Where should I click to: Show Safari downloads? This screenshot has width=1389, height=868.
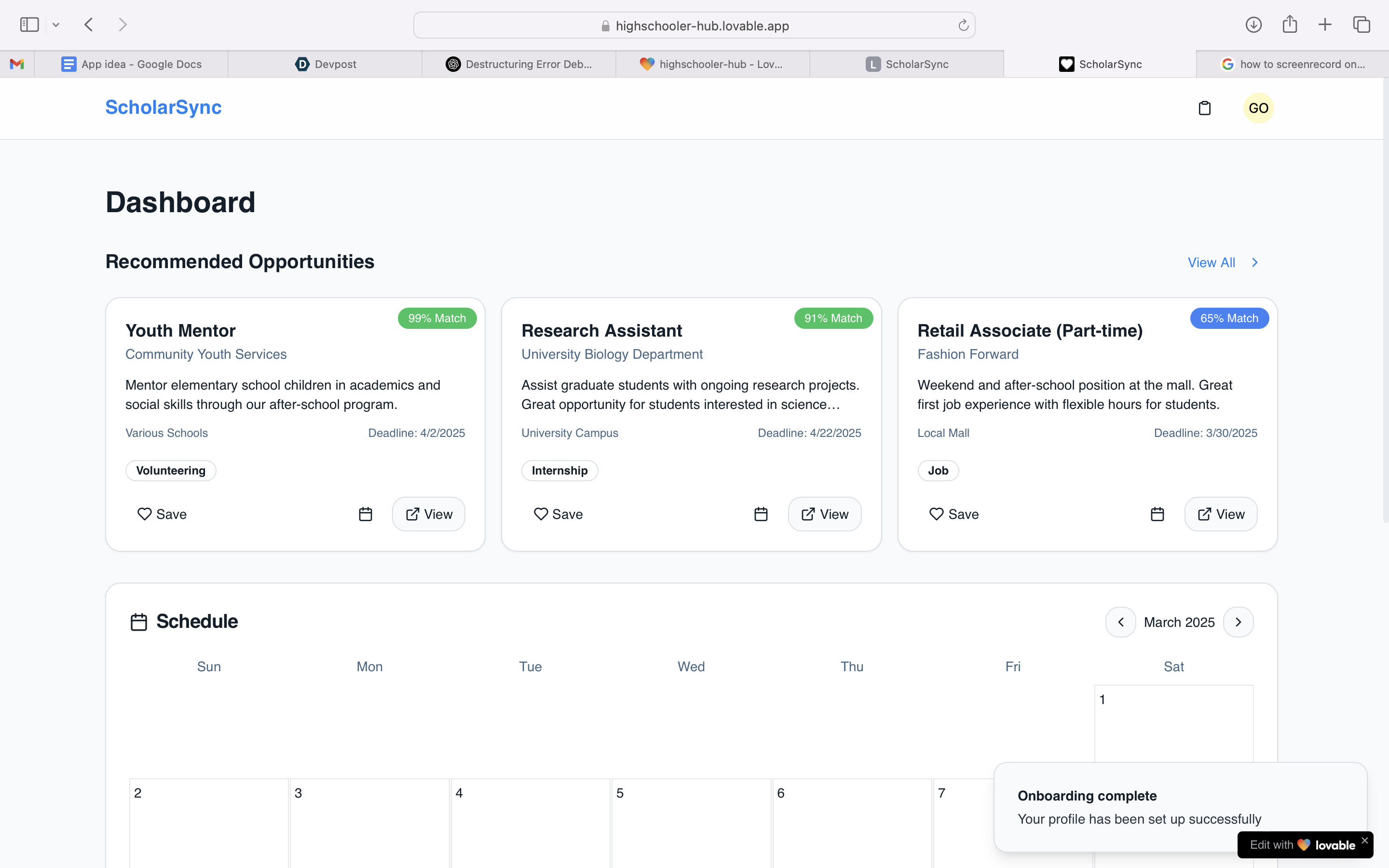(x=1253, y=25)
